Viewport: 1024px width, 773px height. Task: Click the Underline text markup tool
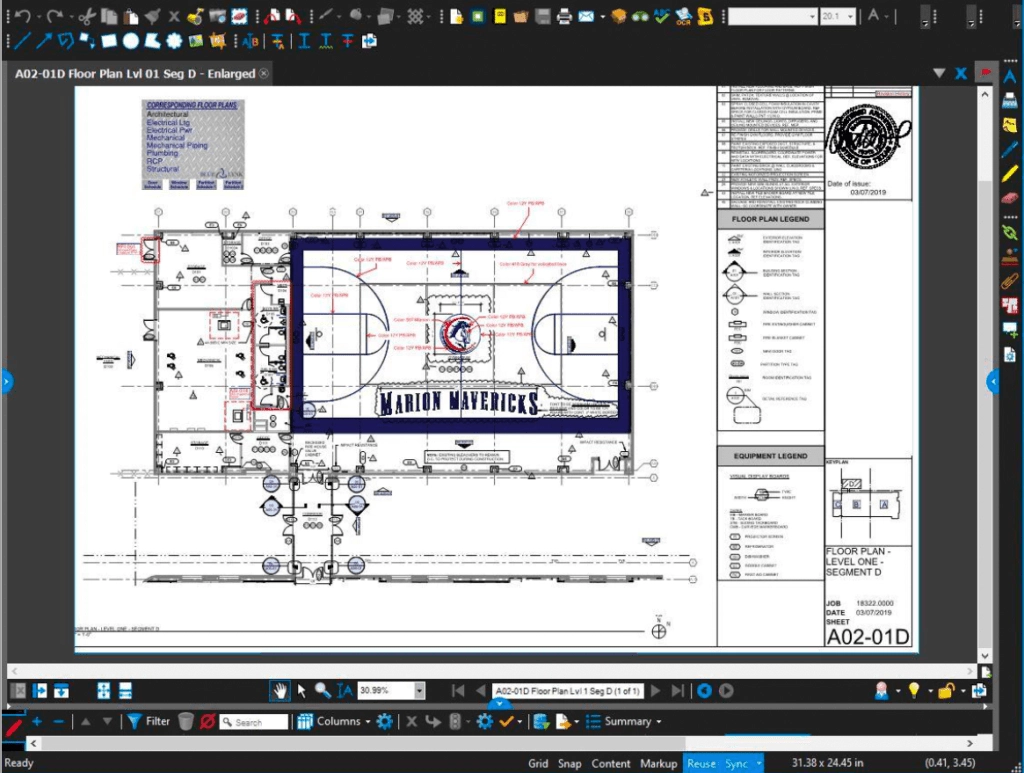coord(304,41)
